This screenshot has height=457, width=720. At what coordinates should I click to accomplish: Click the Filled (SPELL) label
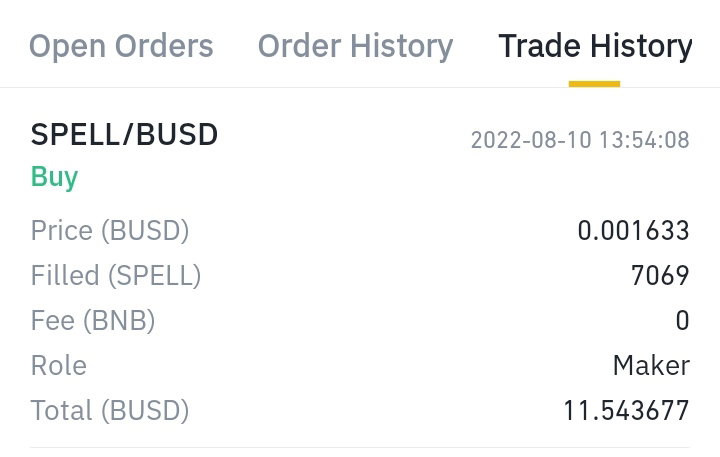pos(116,275)
